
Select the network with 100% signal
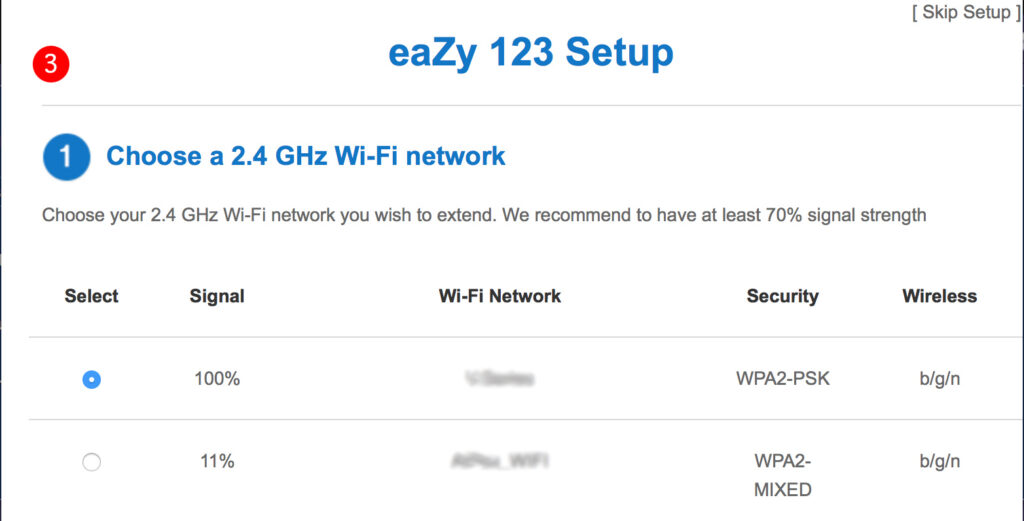91,380
